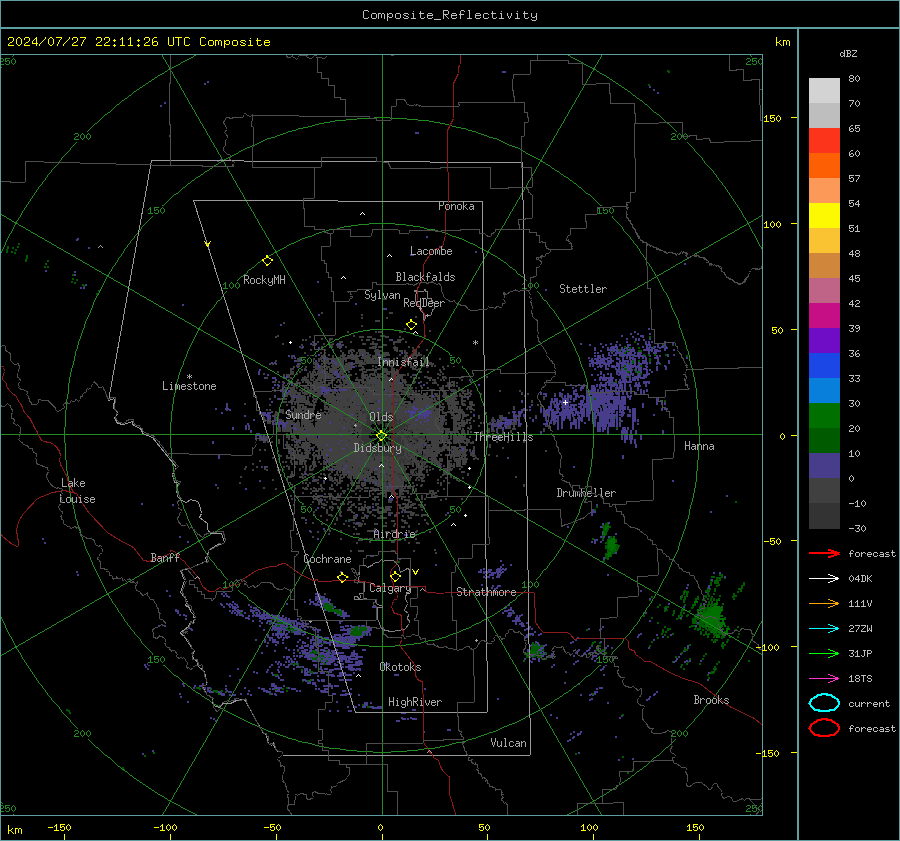Image resolution: width=900 pixels, height=841 pixels.
Task: Click the Lake Louise label
Action: (x=77, y=491)
